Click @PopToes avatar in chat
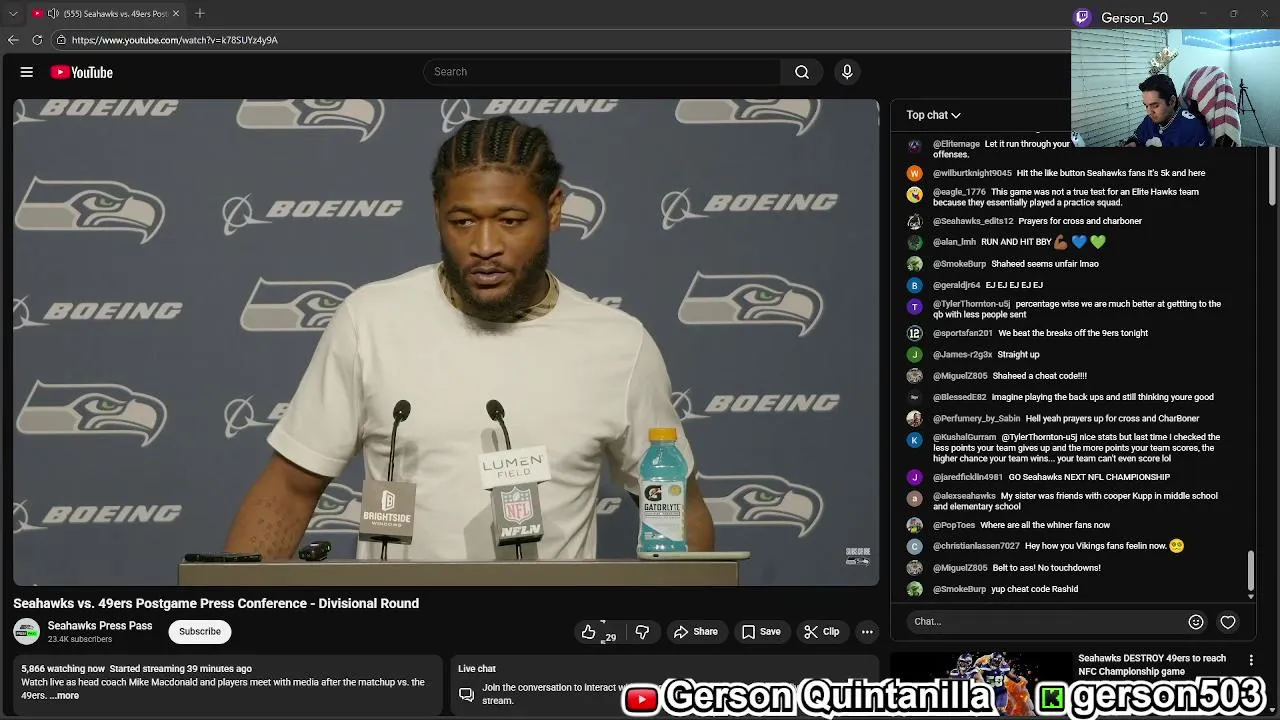This screenshot has width=1280, height=720. pyautogui.click(x=914, y=525)
